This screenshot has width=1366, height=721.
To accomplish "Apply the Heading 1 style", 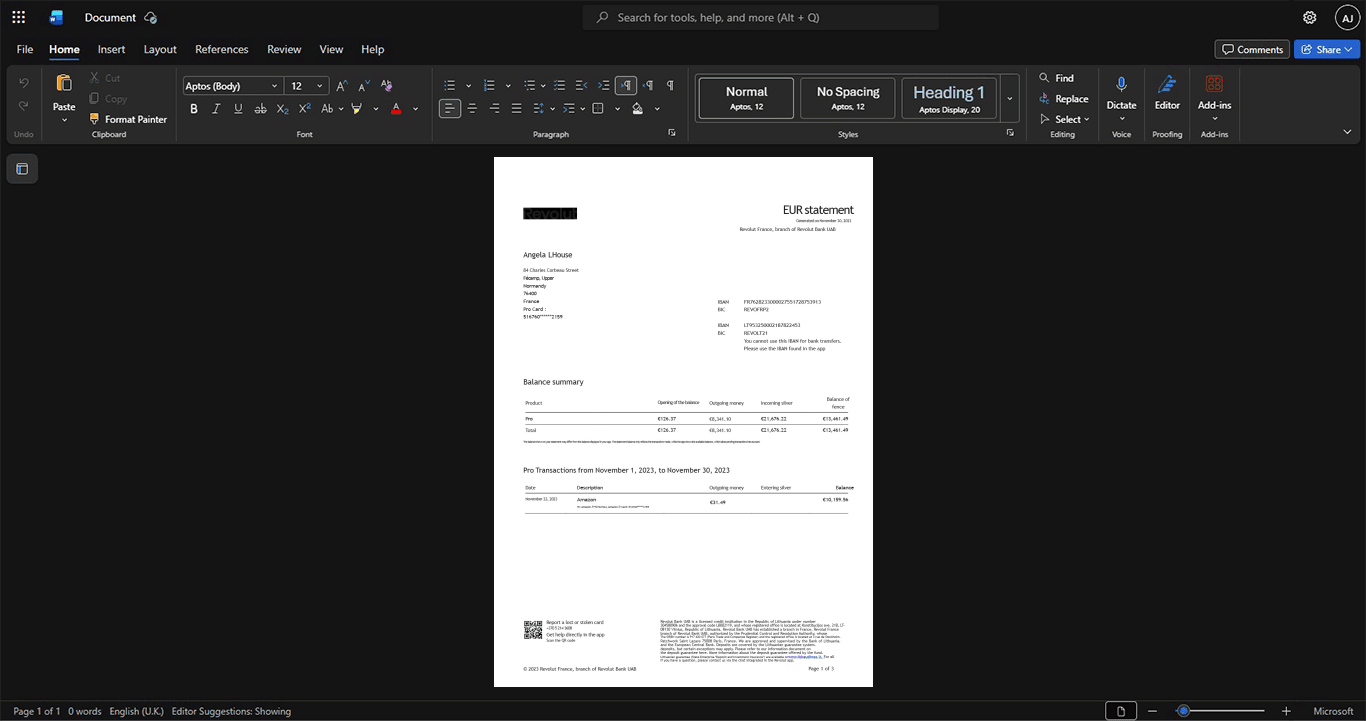I will 949,98.
